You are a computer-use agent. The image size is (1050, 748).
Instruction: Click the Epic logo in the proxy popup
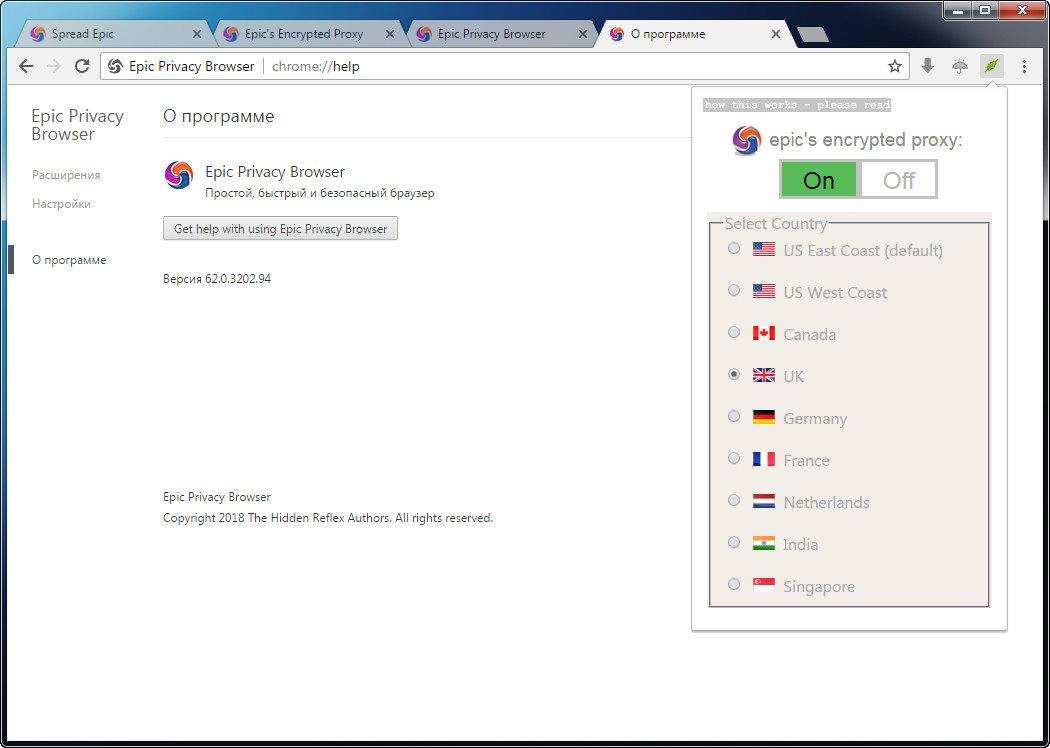point(747,141)
